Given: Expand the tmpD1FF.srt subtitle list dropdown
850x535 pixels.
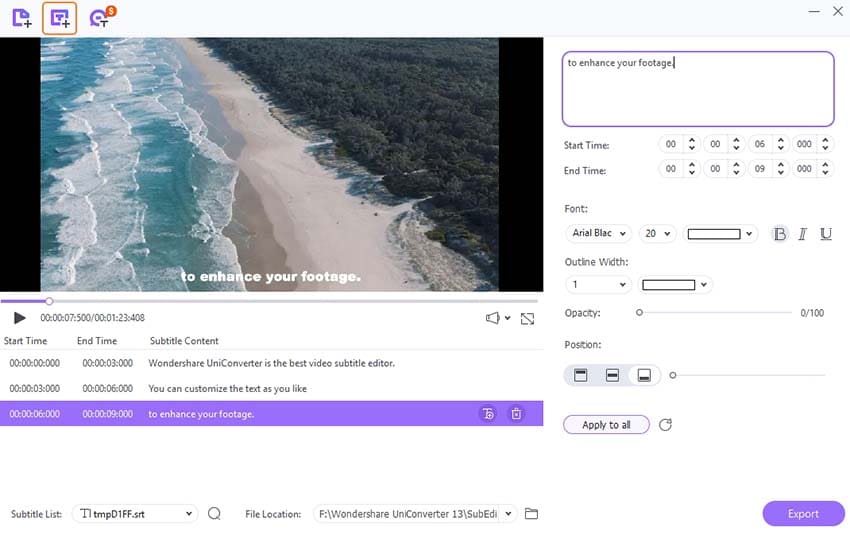Looking at the screenshot, I should 135,514.
